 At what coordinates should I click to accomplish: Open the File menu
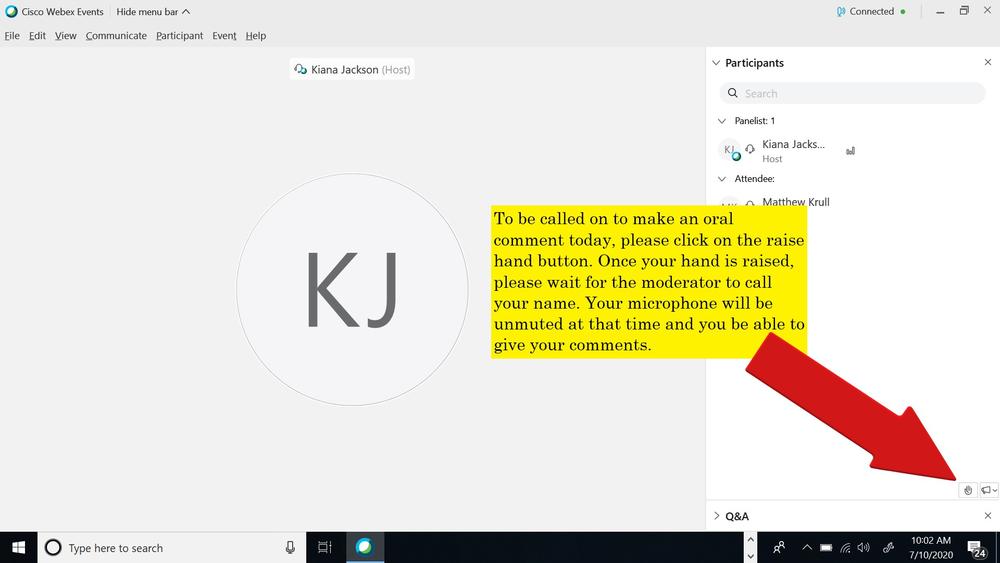click(x=12, y=36)
